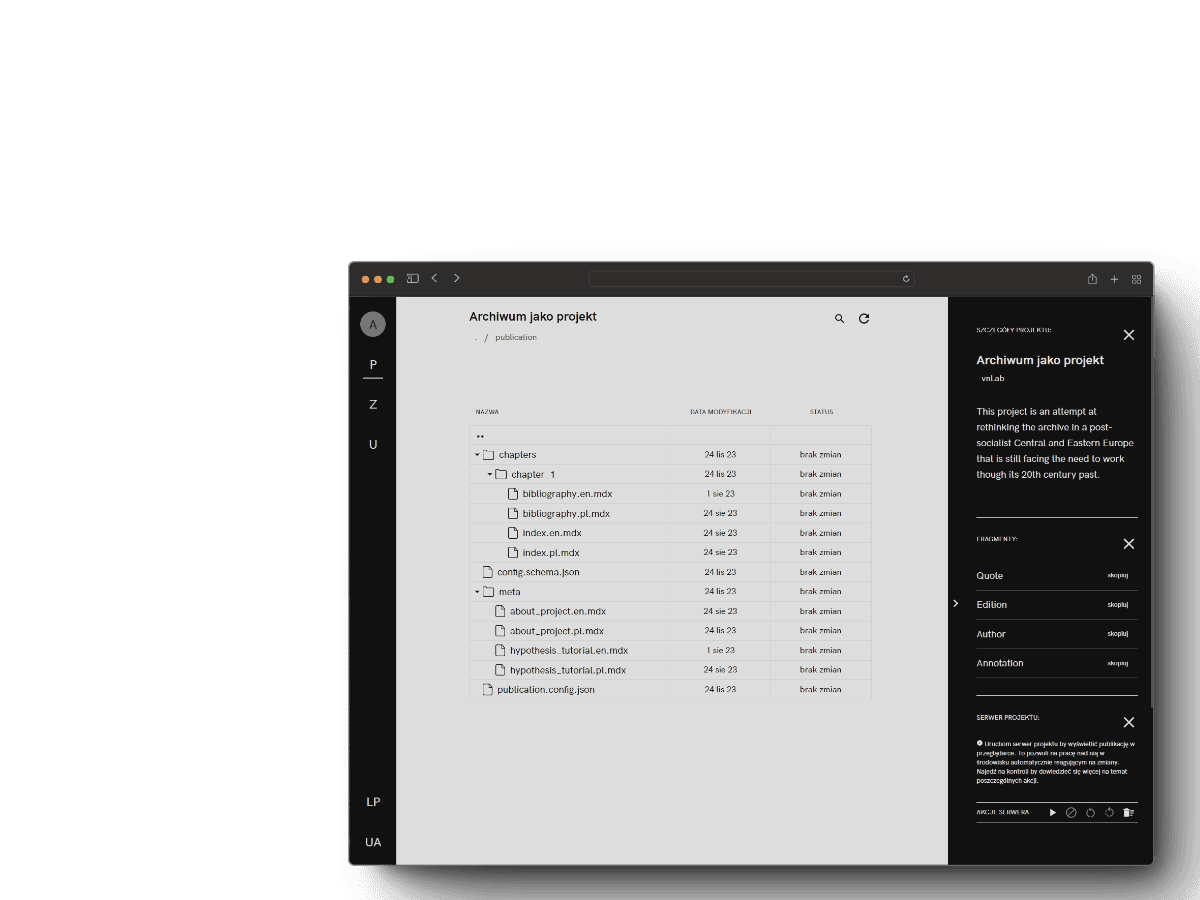Refresh the file list with the reload icon
The image size is (1200, 900).
(x=864, y=318)
